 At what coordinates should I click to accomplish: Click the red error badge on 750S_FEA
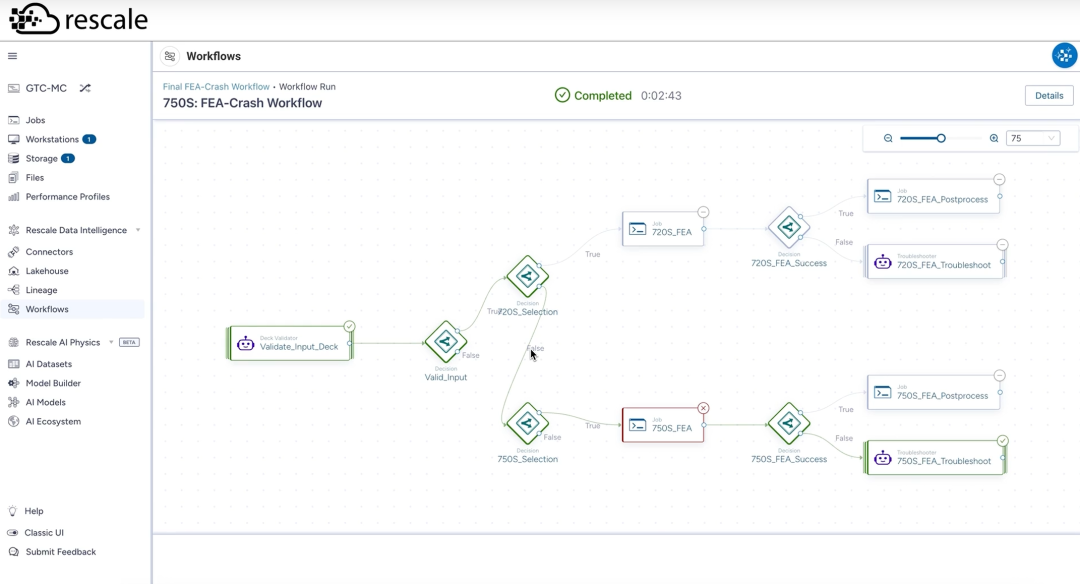pos(703,408)
